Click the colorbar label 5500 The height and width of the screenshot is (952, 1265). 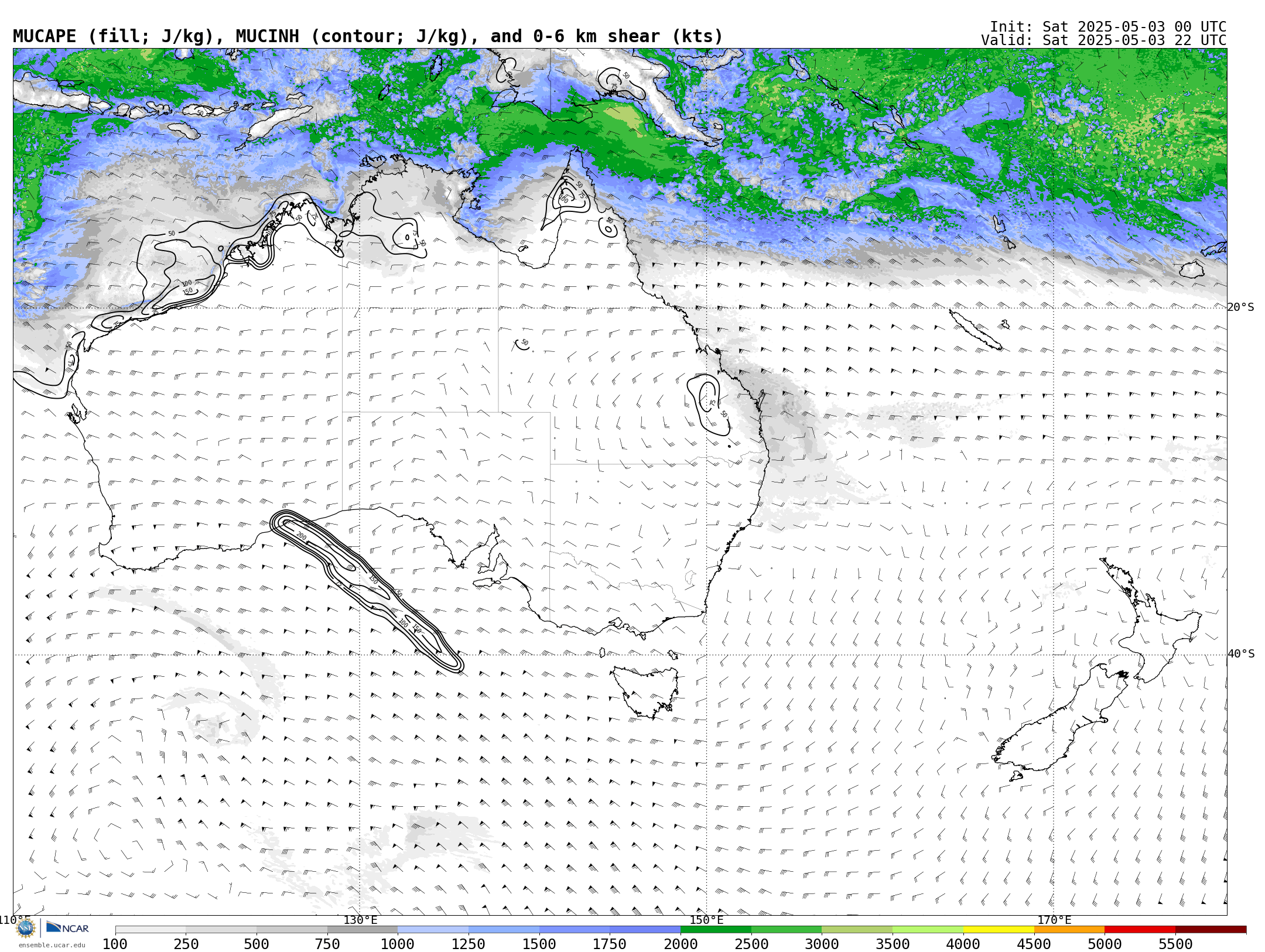[1175, 944]
